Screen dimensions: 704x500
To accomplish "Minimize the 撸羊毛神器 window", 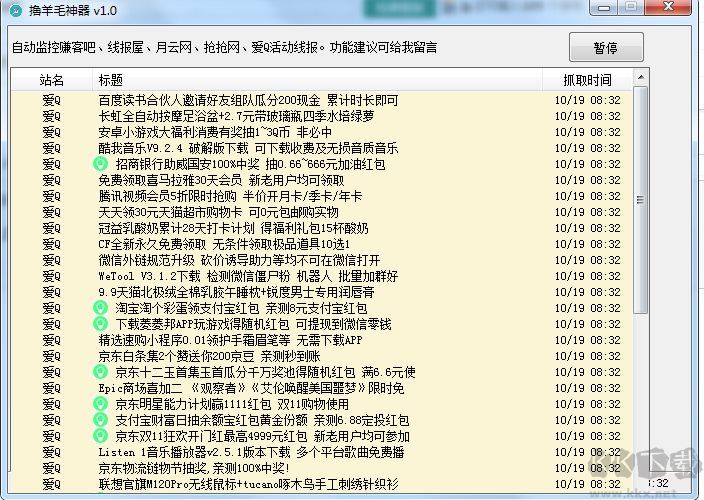I will [604, 7].
